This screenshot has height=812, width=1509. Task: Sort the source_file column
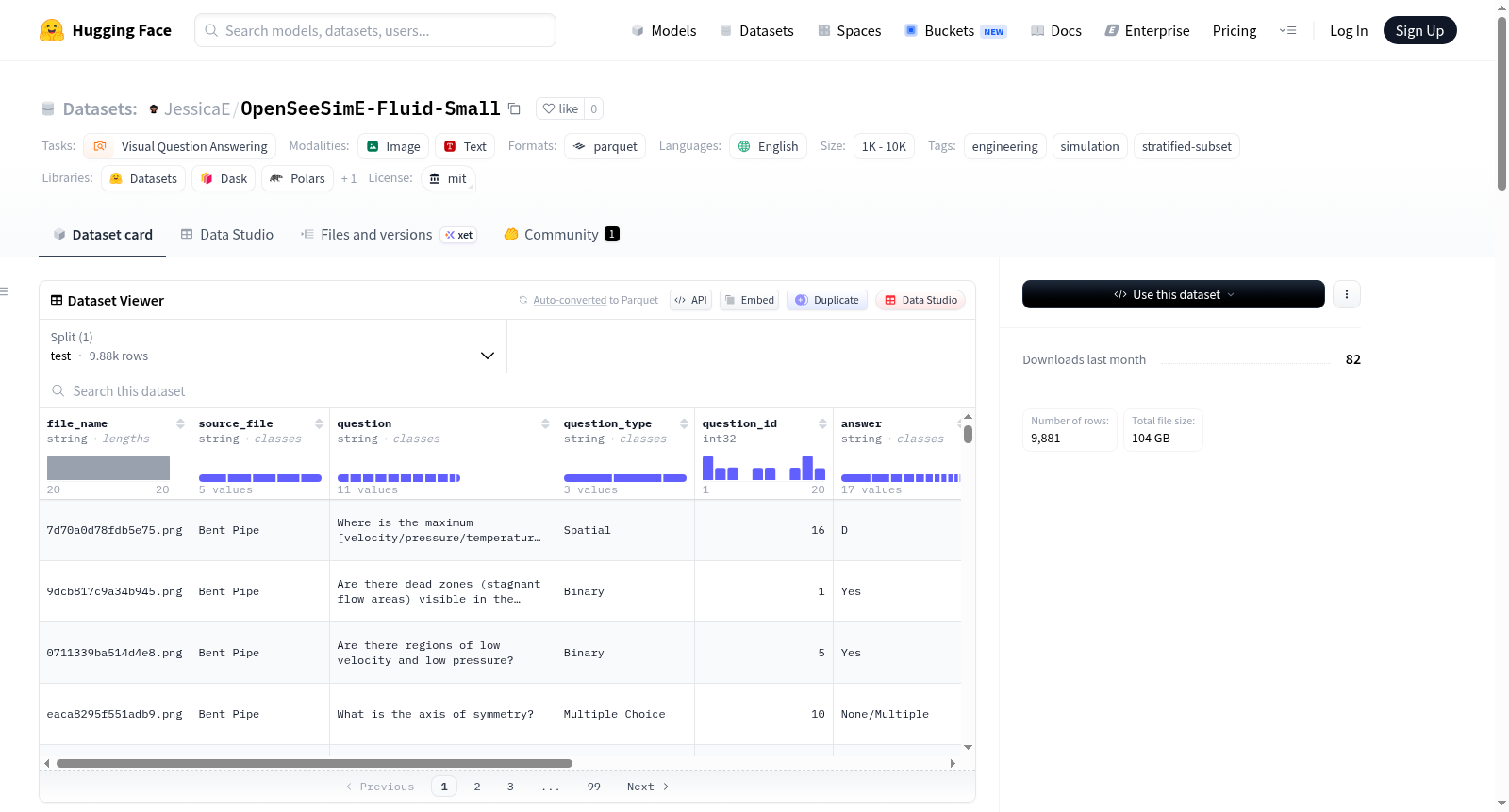coord(319,423)
